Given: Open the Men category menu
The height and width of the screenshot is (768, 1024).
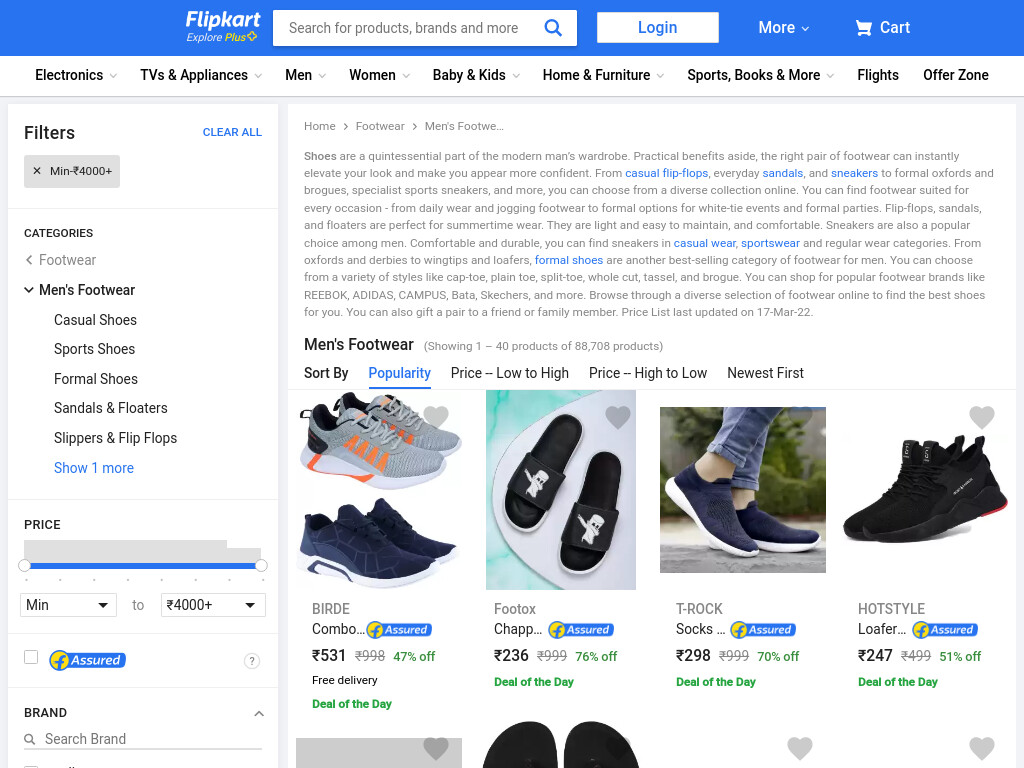Looking at the screenshot, I should click(x=305, y=75).
